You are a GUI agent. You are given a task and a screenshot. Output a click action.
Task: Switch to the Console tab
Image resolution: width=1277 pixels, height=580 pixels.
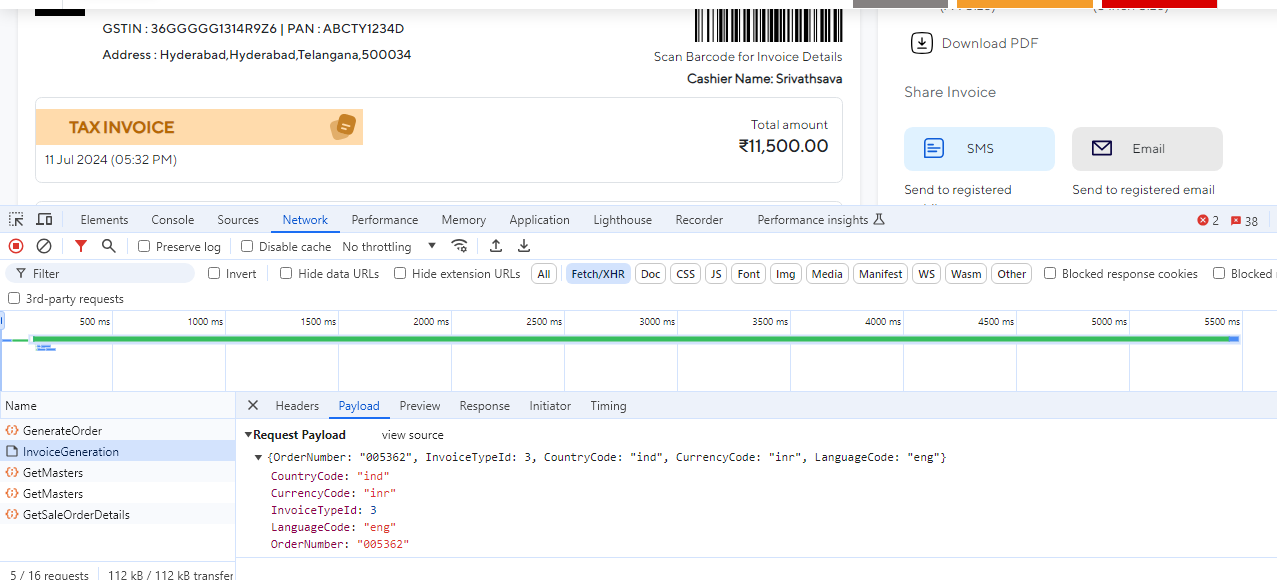[172, 220]
